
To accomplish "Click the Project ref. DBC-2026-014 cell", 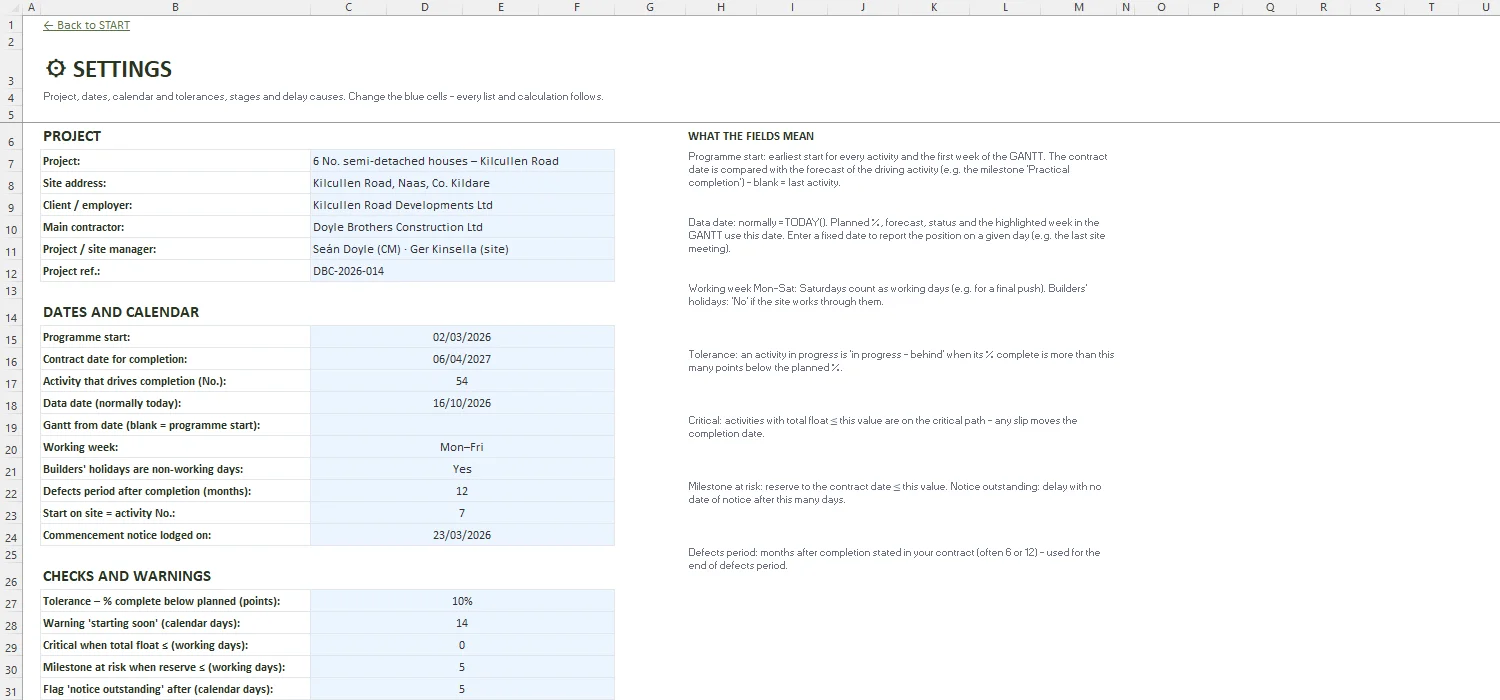I will pos(462,271).
